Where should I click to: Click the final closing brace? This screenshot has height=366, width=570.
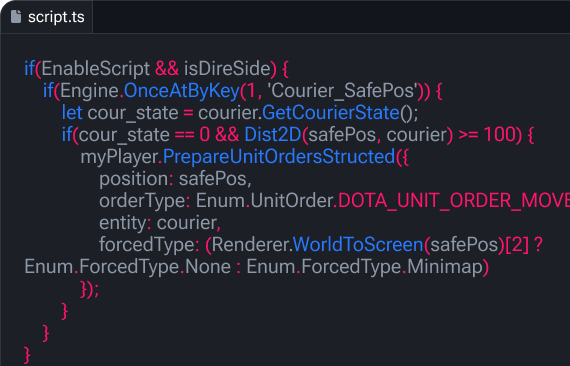click(27, 355)
